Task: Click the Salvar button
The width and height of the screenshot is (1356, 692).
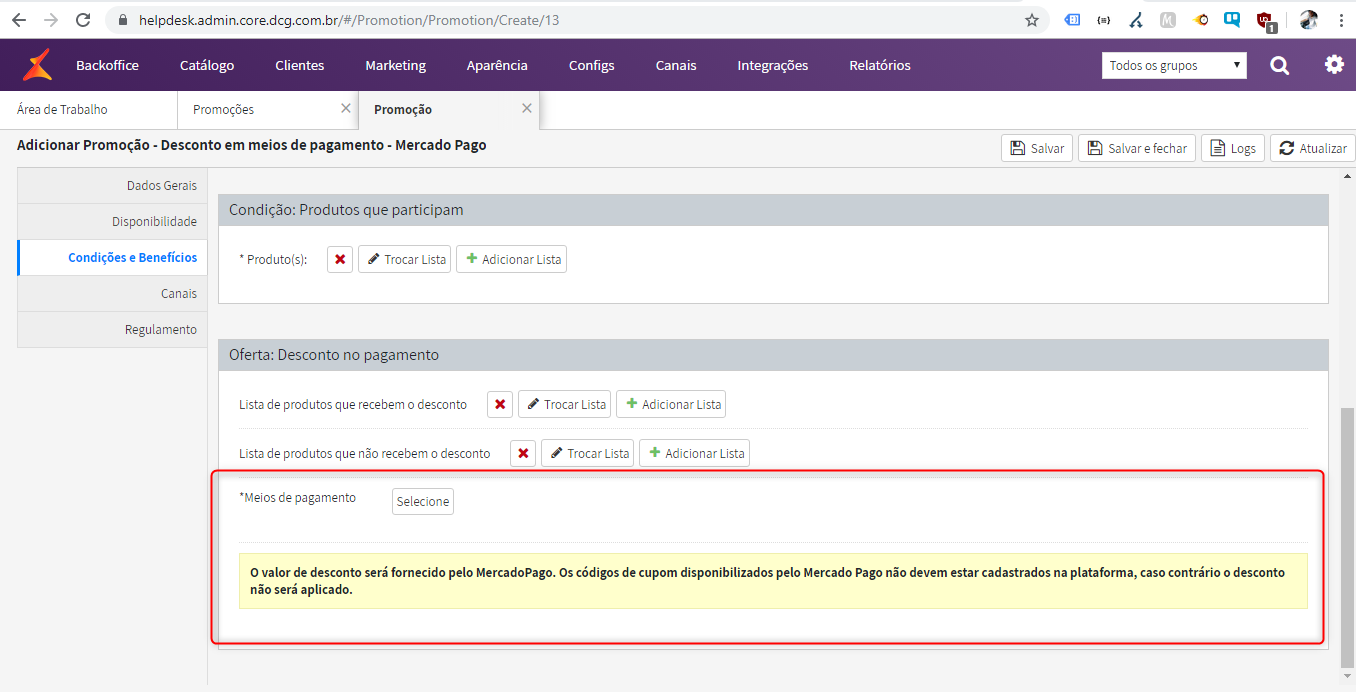Action: click(x=1037, y=148)
